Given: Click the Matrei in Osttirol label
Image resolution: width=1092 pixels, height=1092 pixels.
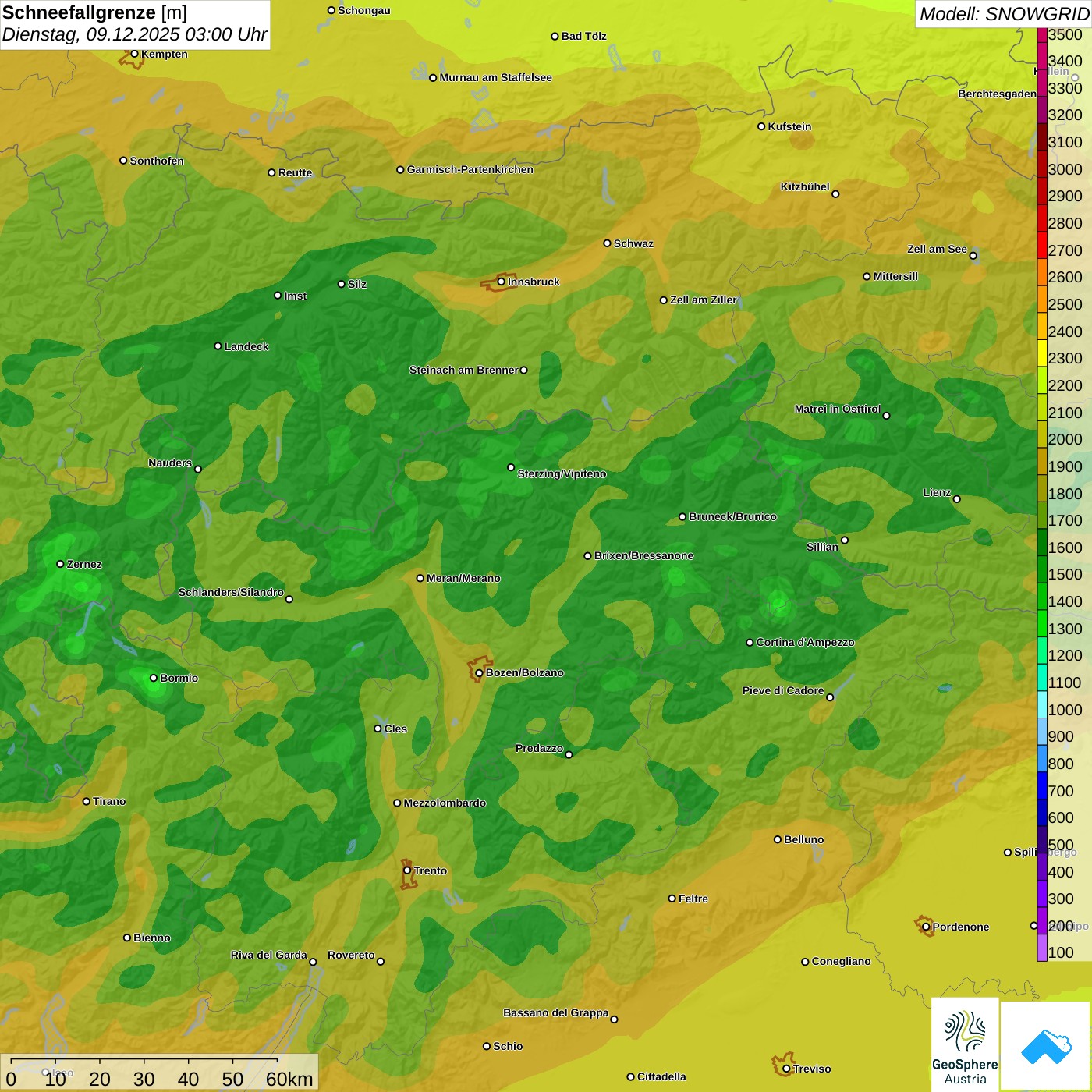Looking at the screenshot, I should [838, 409].
